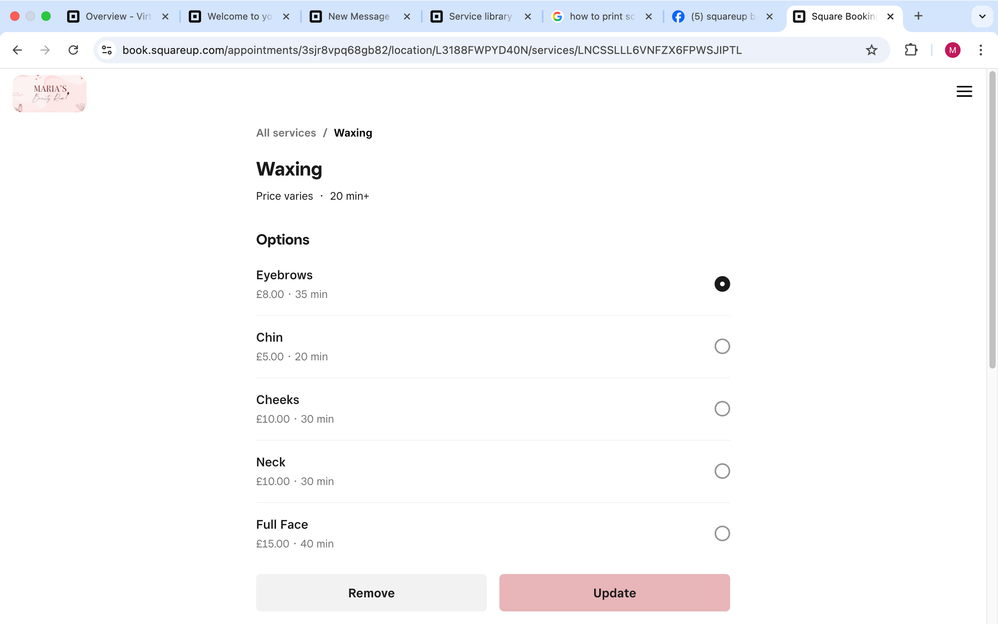Switch to the New Message tab
This screenshot has width=998, height=624.
[358, 17]
